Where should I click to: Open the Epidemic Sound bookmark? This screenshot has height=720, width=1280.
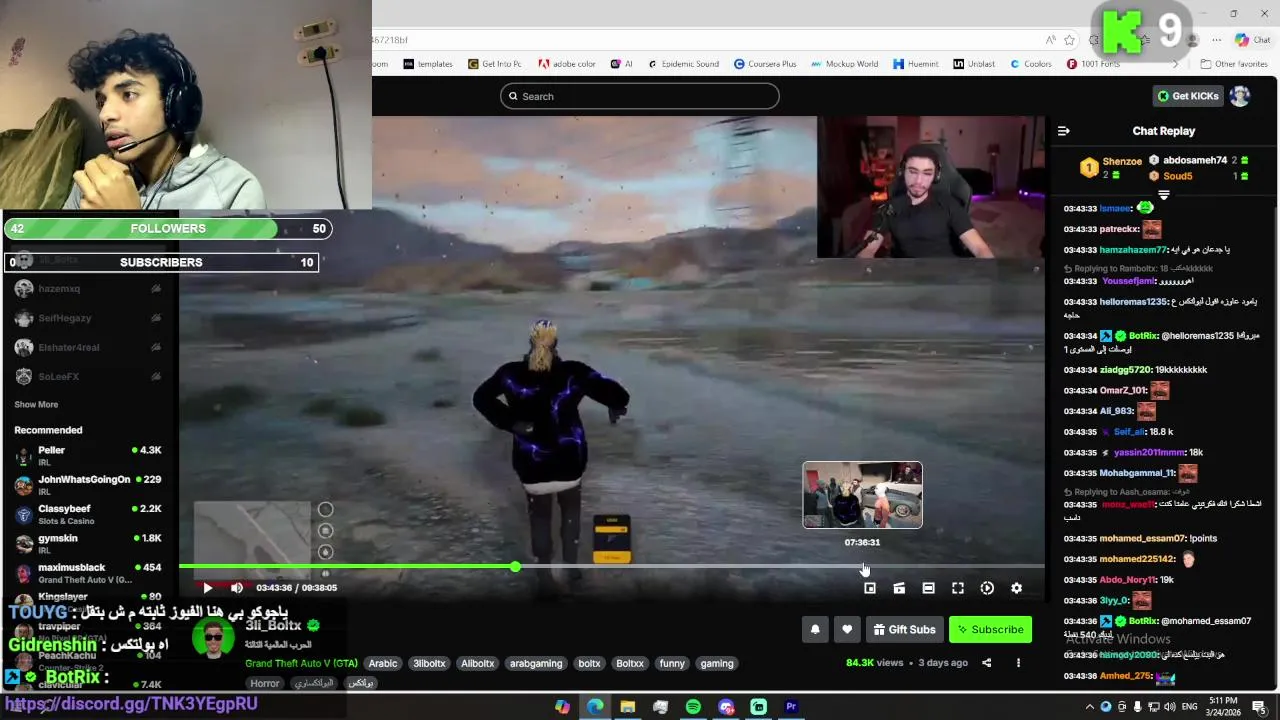pyautogui.click(x=684, y=64)
